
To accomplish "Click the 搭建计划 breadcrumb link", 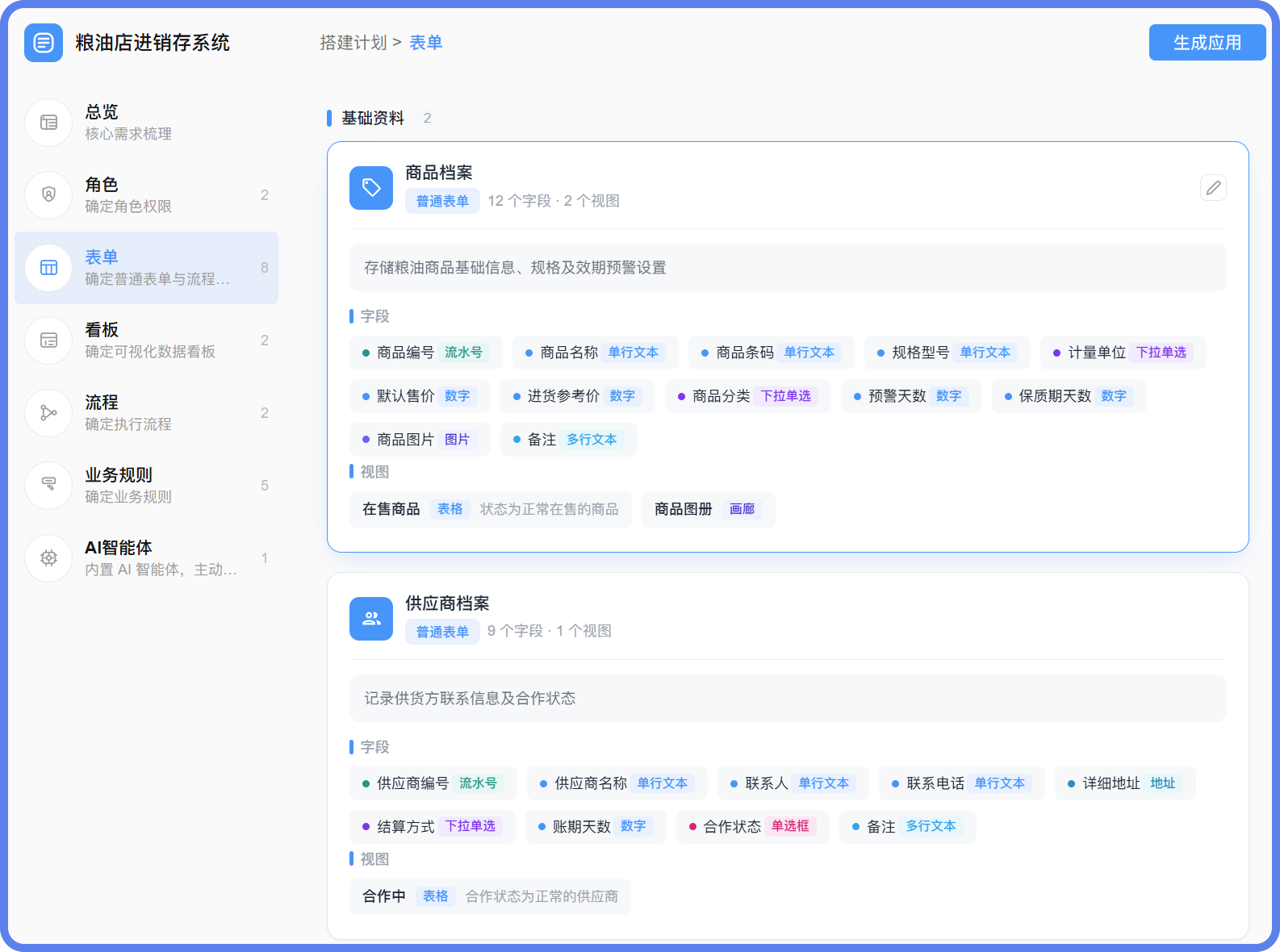I will (x=353, y=43).
